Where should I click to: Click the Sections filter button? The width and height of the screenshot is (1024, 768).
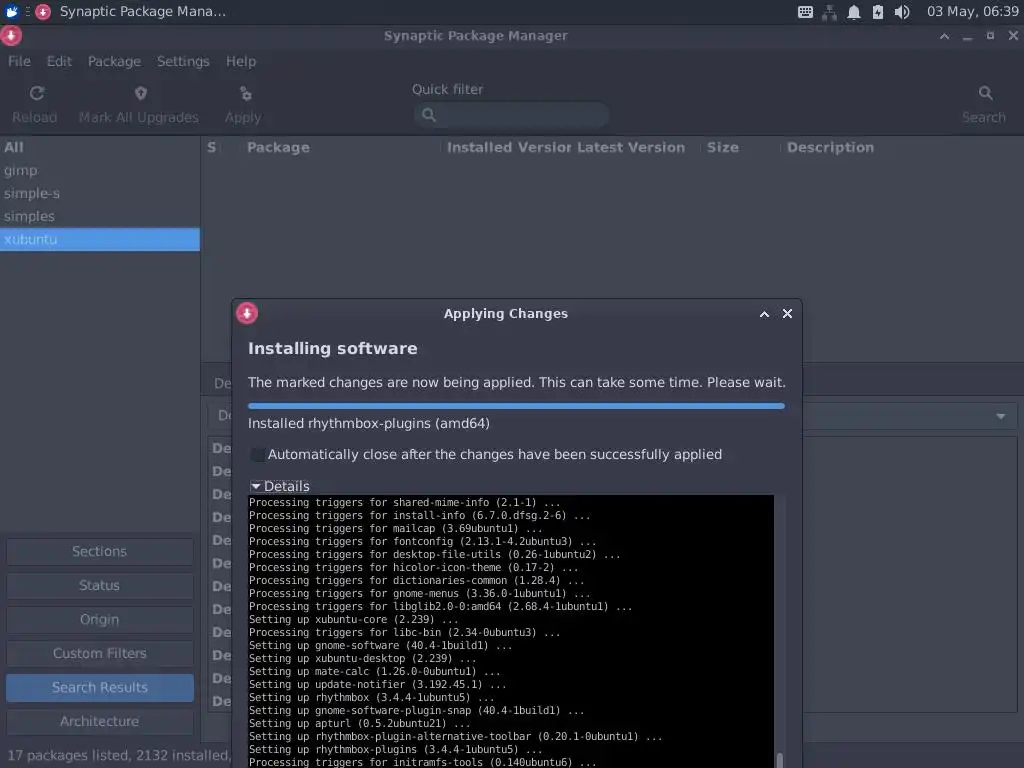pos(100,551)
